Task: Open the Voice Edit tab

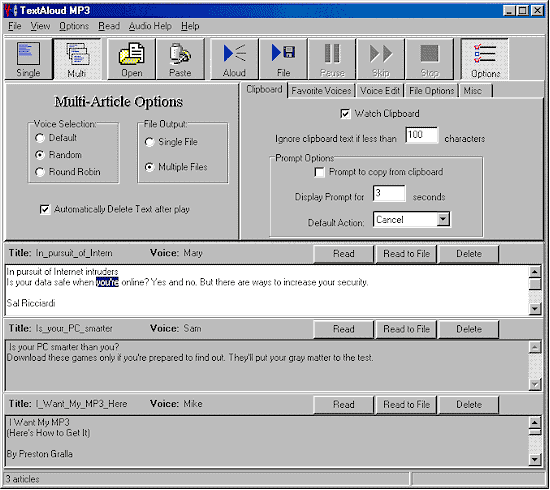Action: [380, 91]
